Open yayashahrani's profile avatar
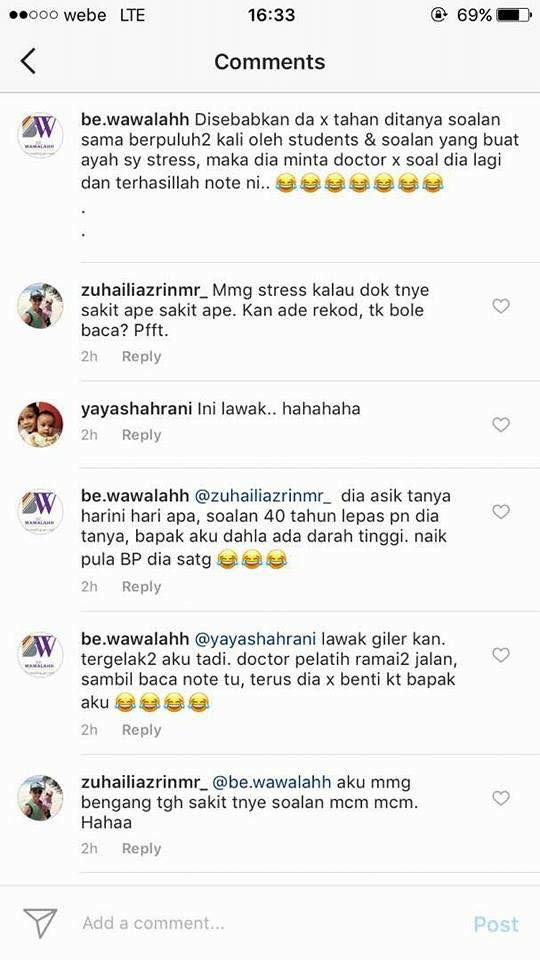 [x=40, y=424]
